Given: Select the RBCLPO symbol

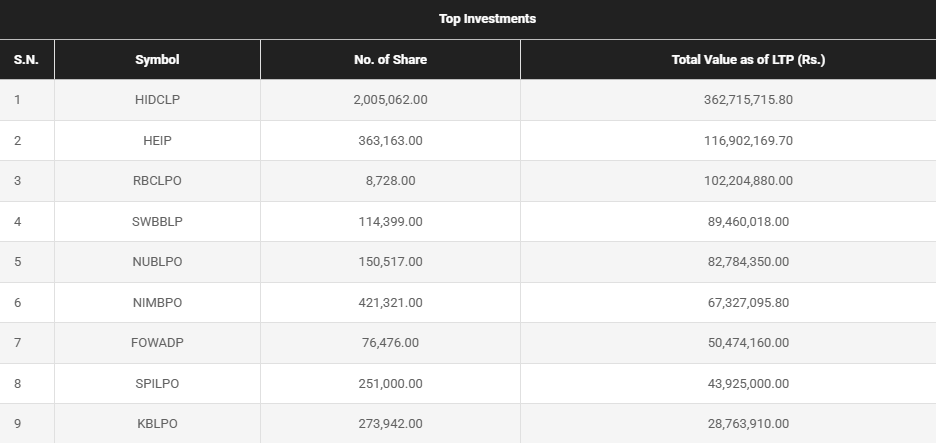Looking at the screenshot, I should 157,181.
